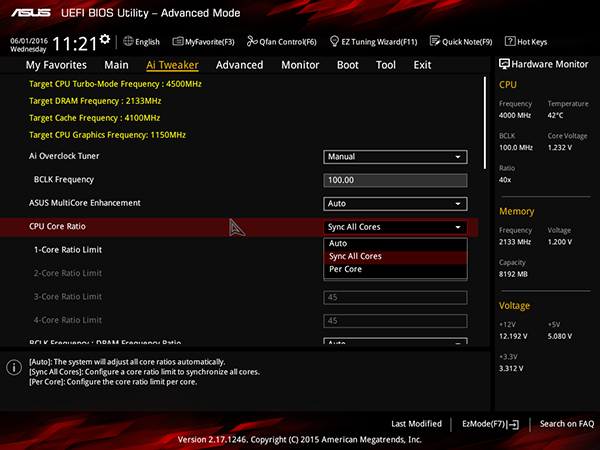600x450 pixels.
Task: Open the Boot tab
Action: (347, 65)
